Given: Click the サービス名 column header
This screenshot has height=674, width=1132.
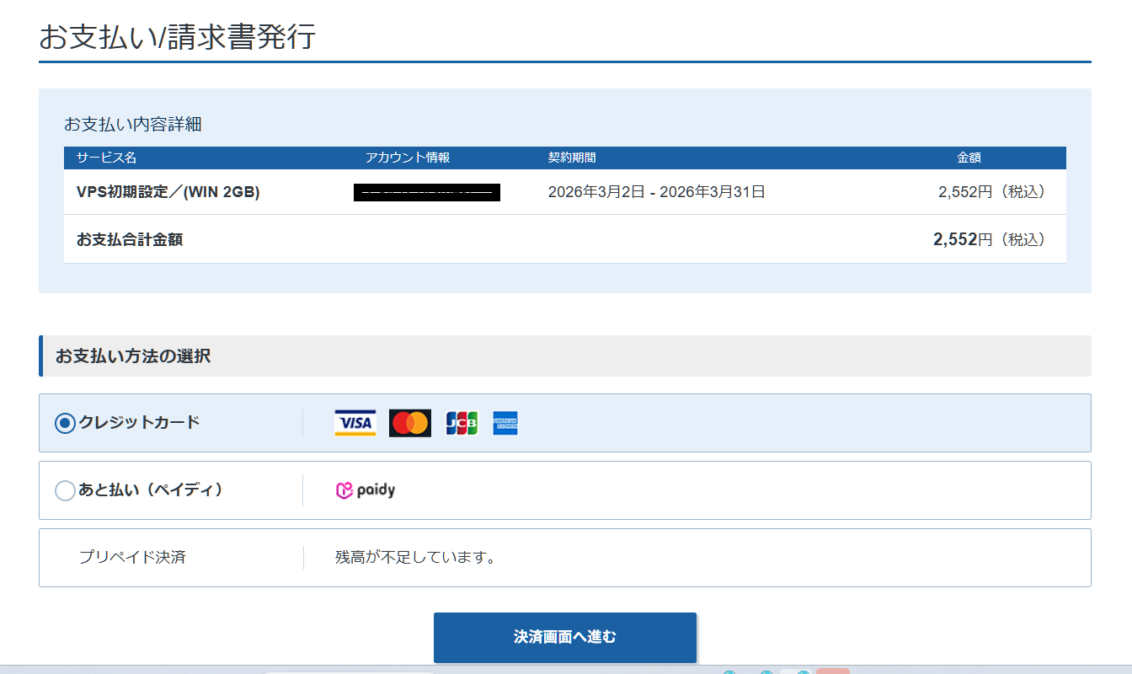Looking at the screenshot, I should click(106, 158).
